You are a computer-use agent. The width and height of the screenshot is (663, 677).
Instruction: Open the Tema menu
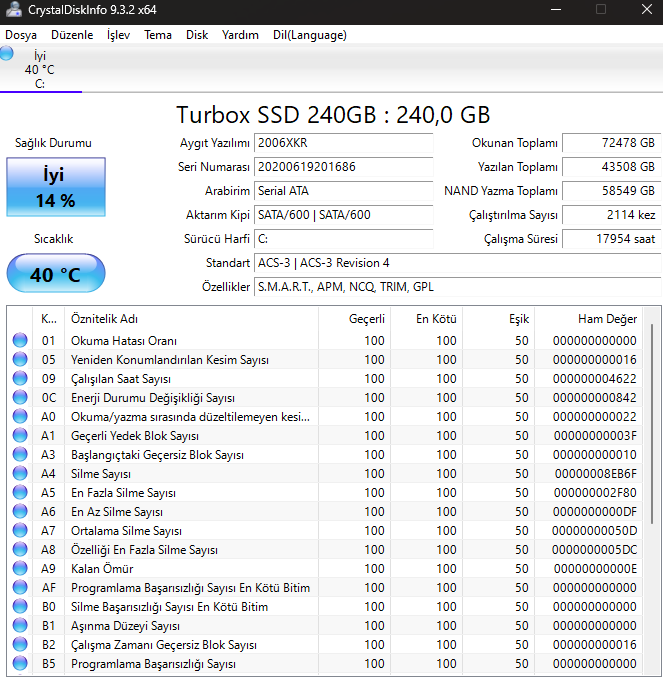157,35
